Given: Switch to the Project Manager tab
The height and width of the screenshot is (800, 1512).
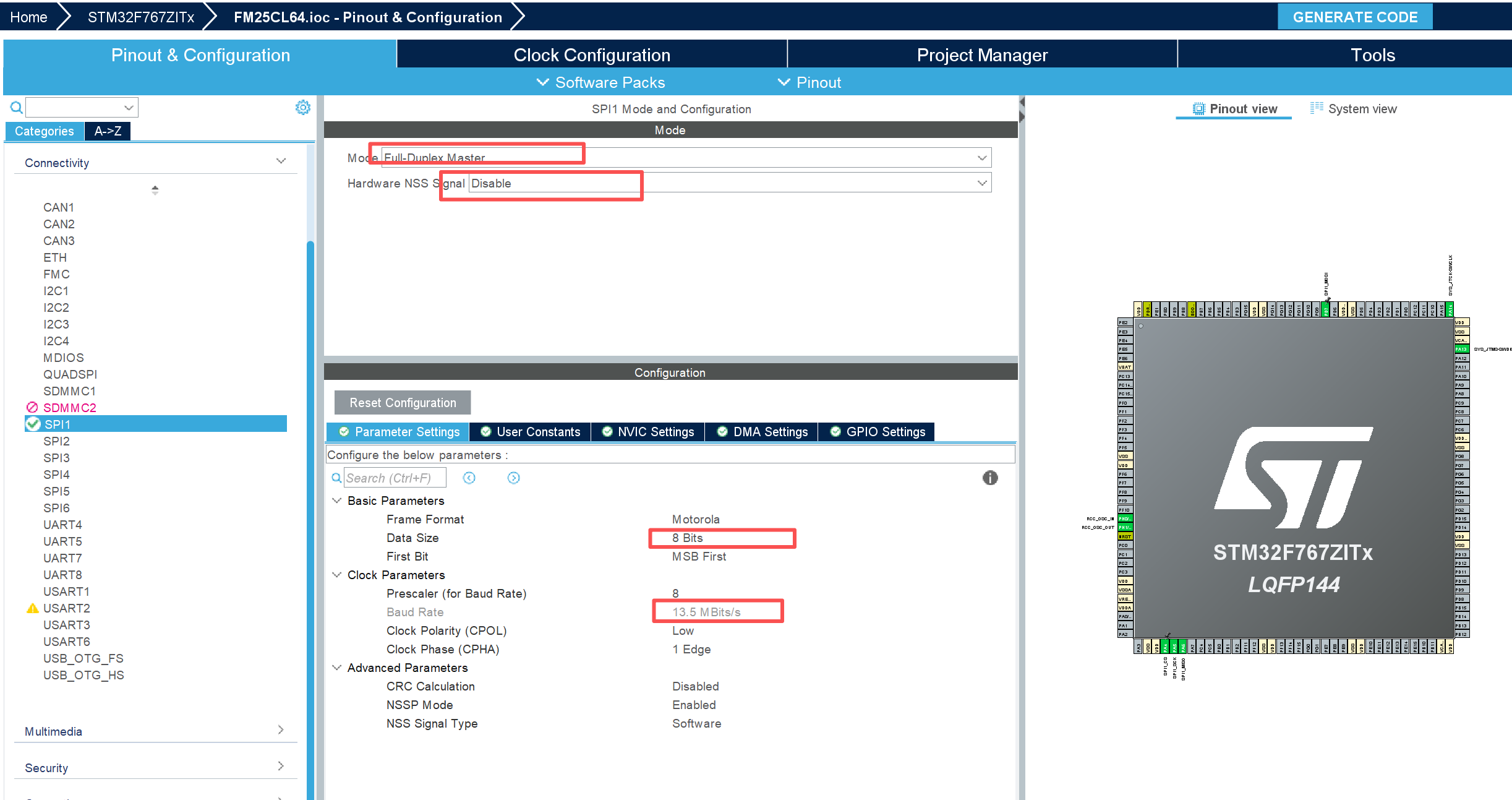Looking at the screenshot, I should click(982, 54).
